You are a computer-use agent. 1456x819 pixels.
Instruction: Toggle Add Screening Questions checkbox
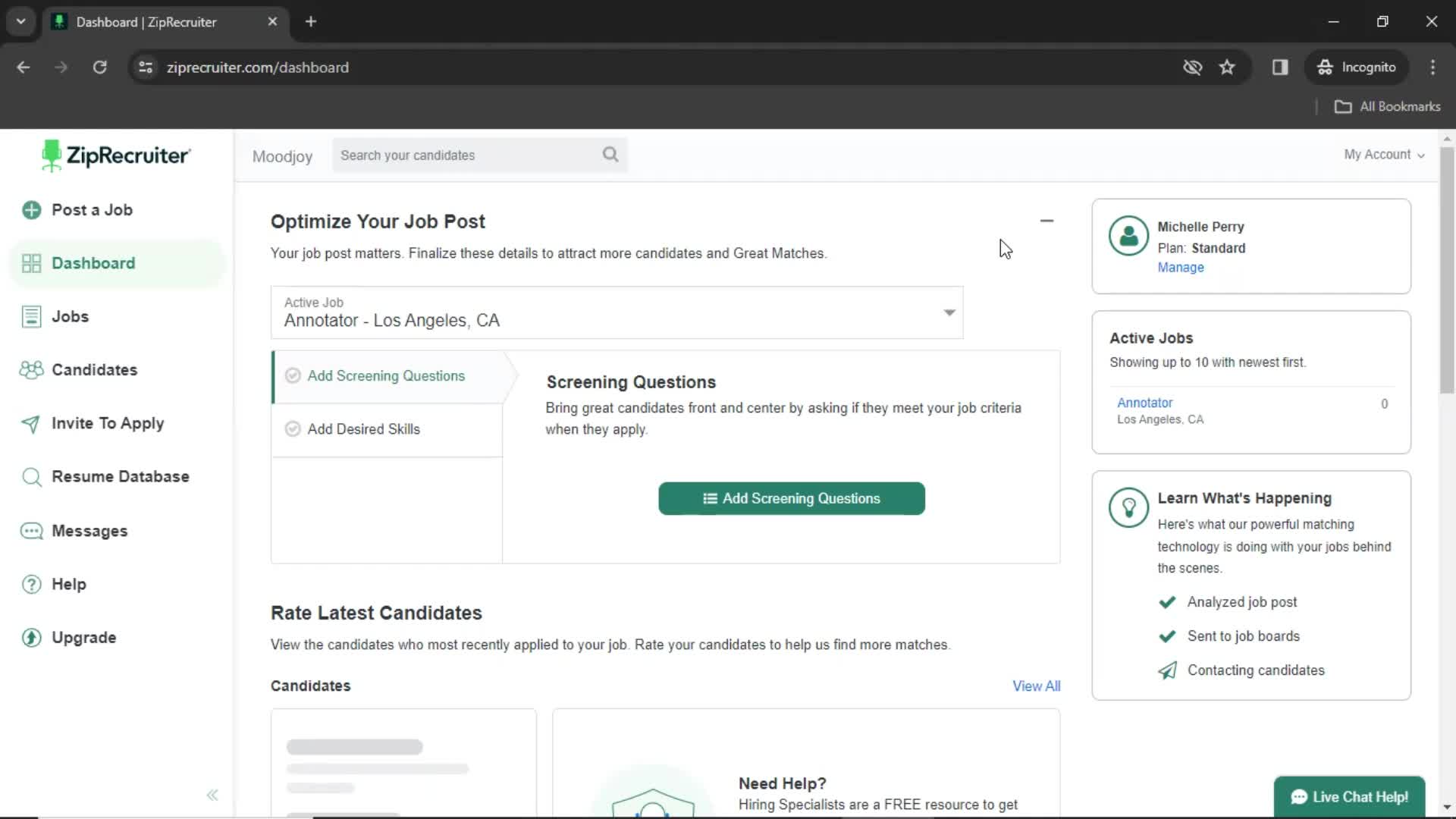[293, 375]
